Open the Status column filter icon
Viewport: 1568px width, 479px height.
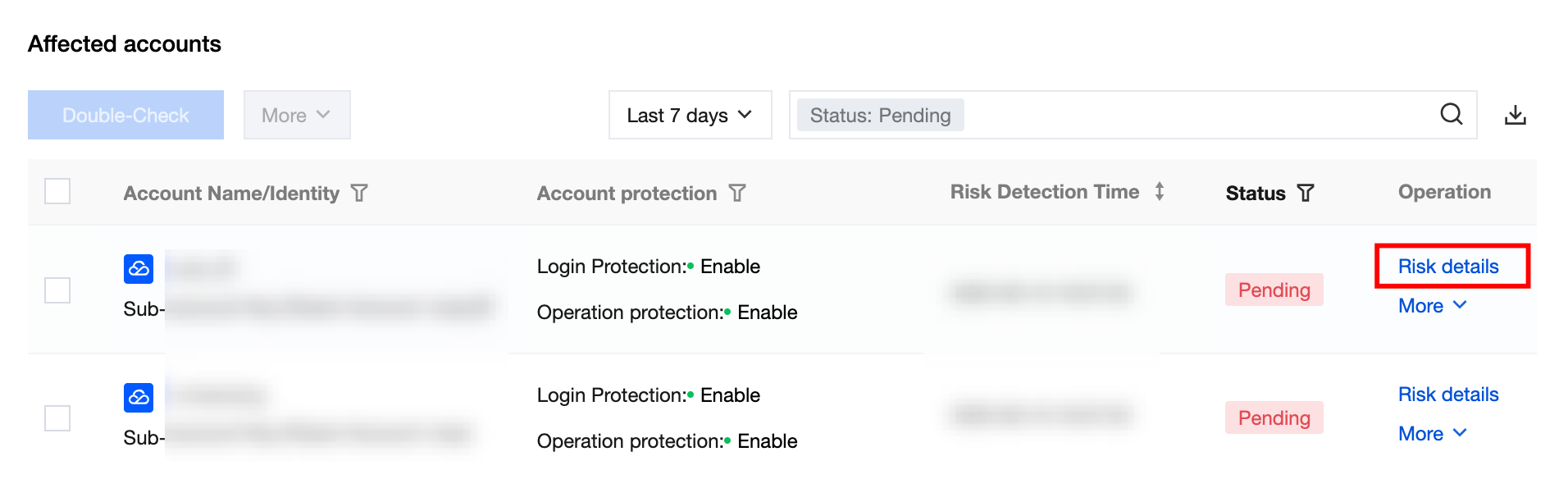pyautogui.click(x=1306, y=194)
